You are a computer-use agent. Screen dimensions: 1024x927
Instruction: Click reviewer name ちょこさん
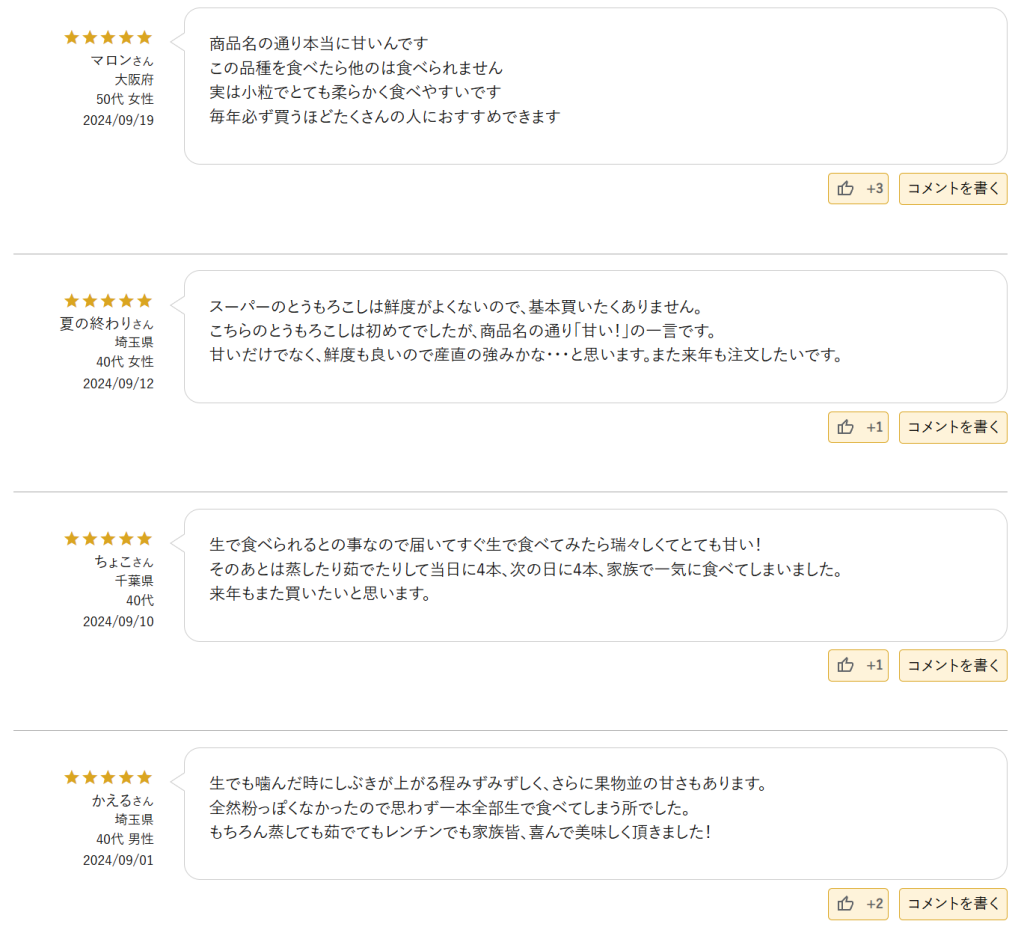(x=124, y=562)
